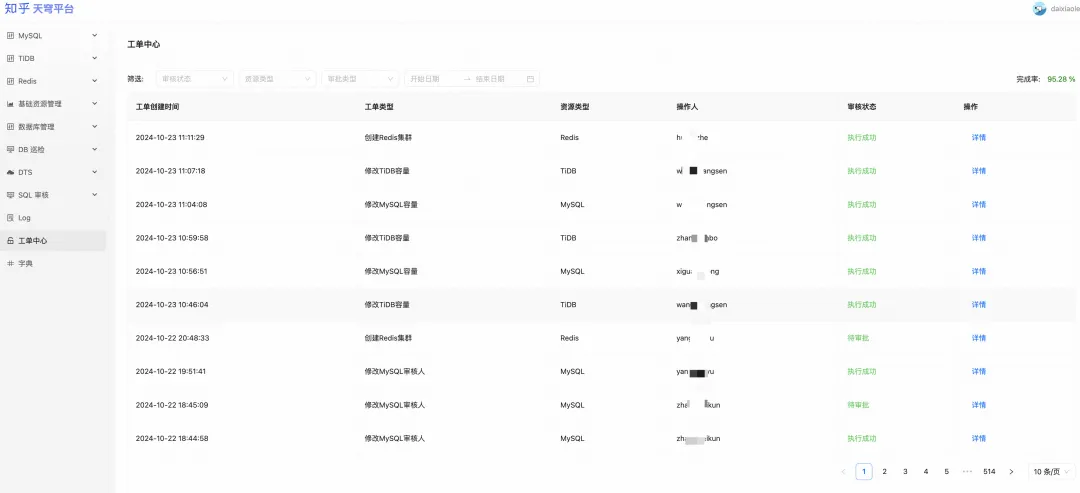Open 详情 for the 11:11:29 Redis ticket
This screenshot has height=493, width=1080.
click(x=978, y=138)
